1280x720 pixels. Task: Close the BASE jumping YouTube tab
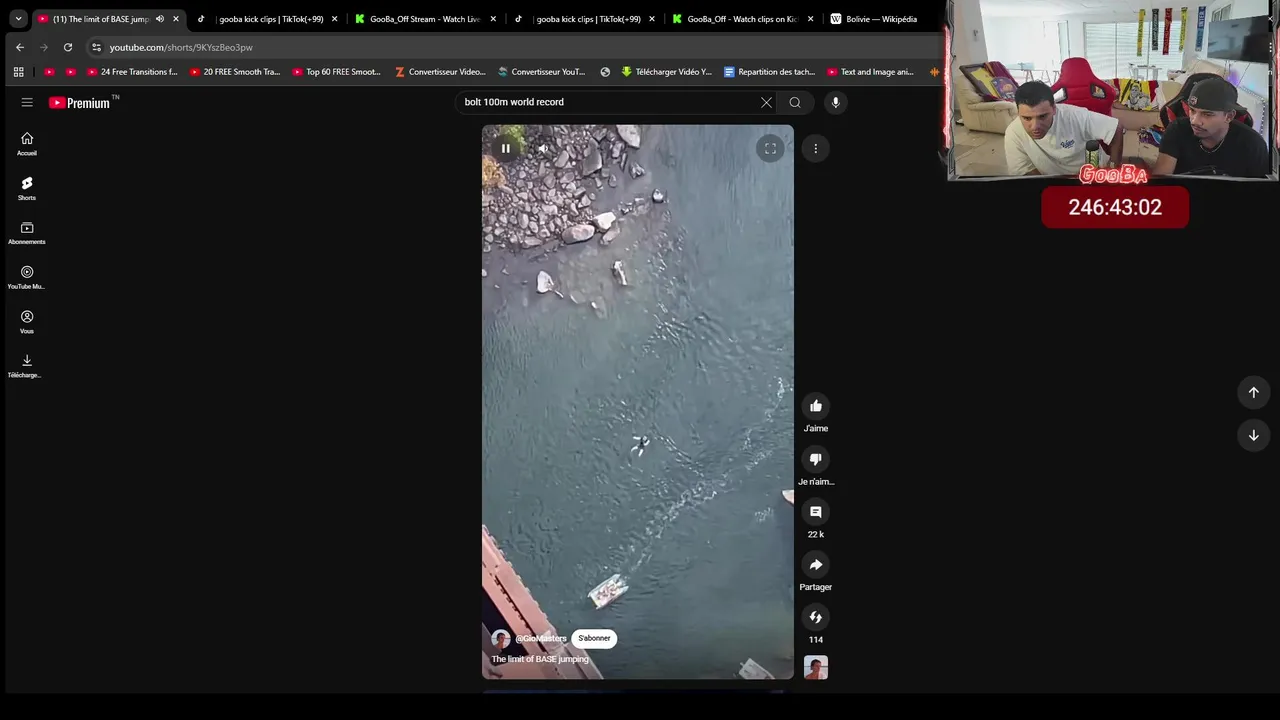click(x=176, y=18)
